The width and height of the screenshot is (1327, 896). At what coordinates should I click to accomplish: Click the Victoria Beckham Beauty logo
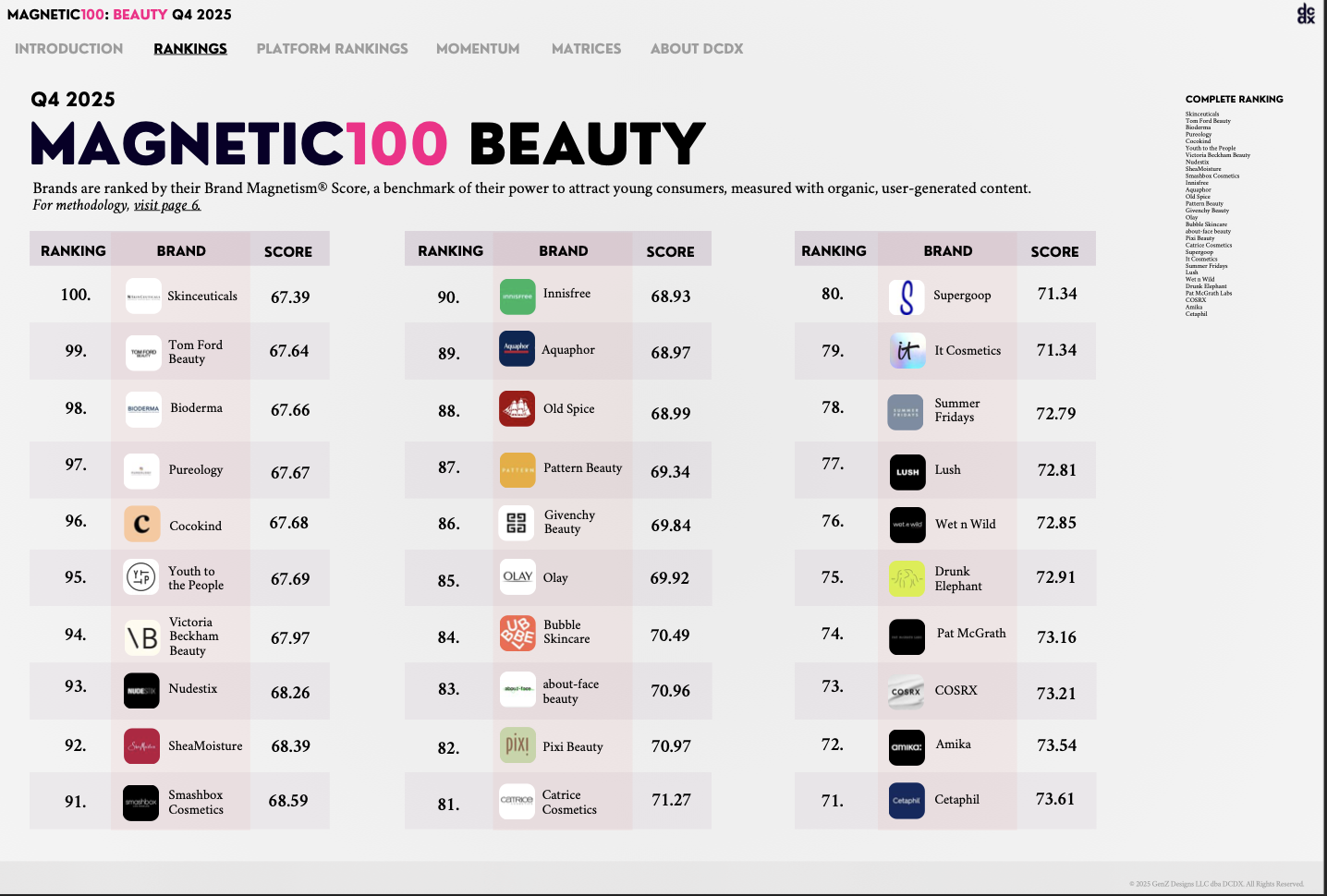click(x=142, y=637)
